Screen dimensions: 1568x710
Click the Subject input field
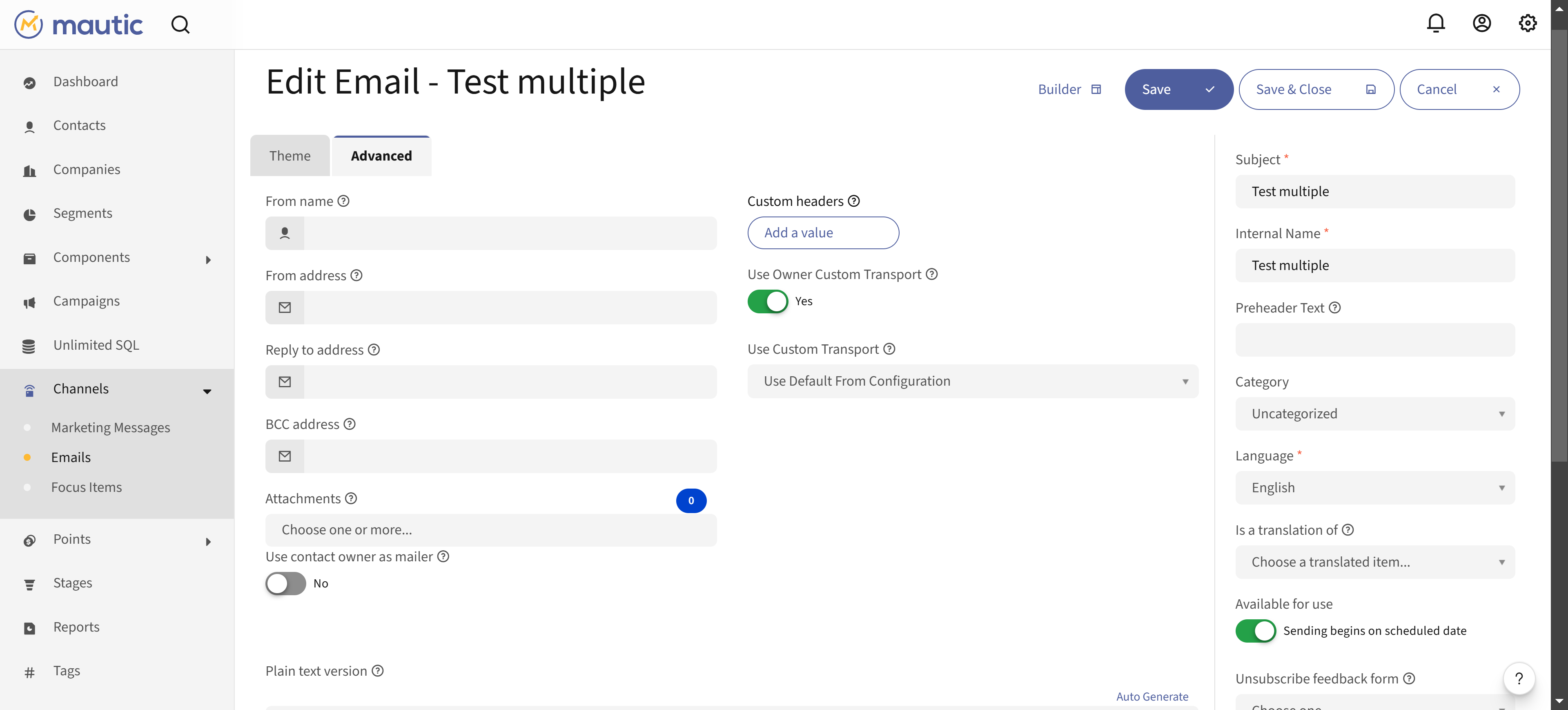pyautogui.click(x=1375, y=190)
